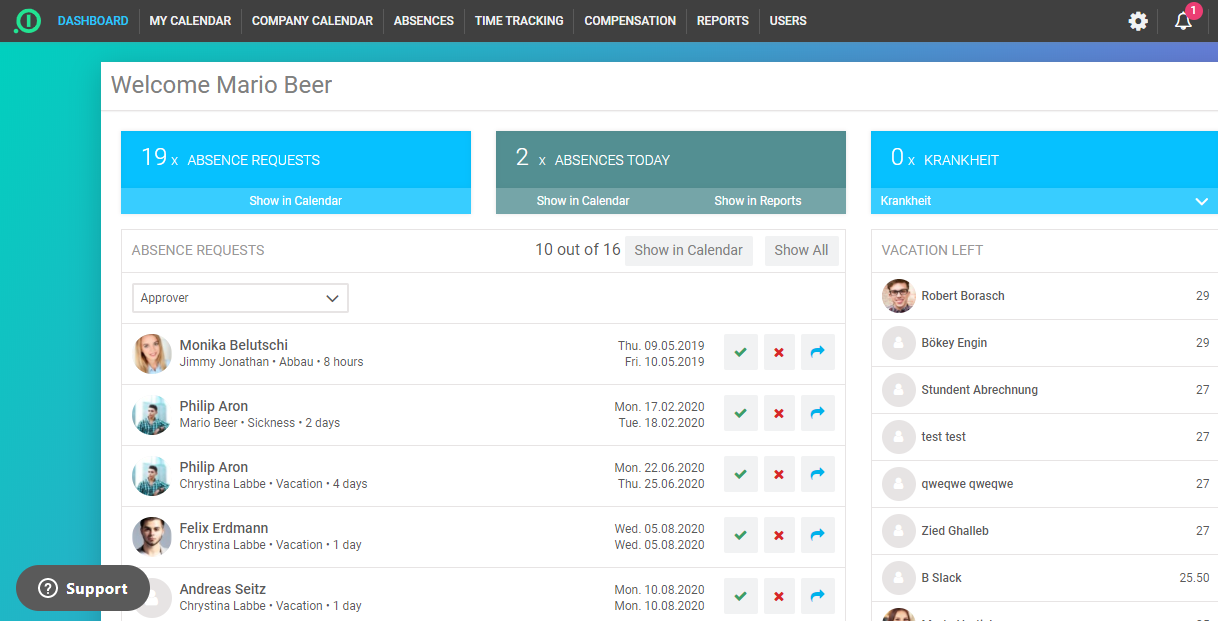
Task: Open the Approver dropdown
Action: pos(240,298)
